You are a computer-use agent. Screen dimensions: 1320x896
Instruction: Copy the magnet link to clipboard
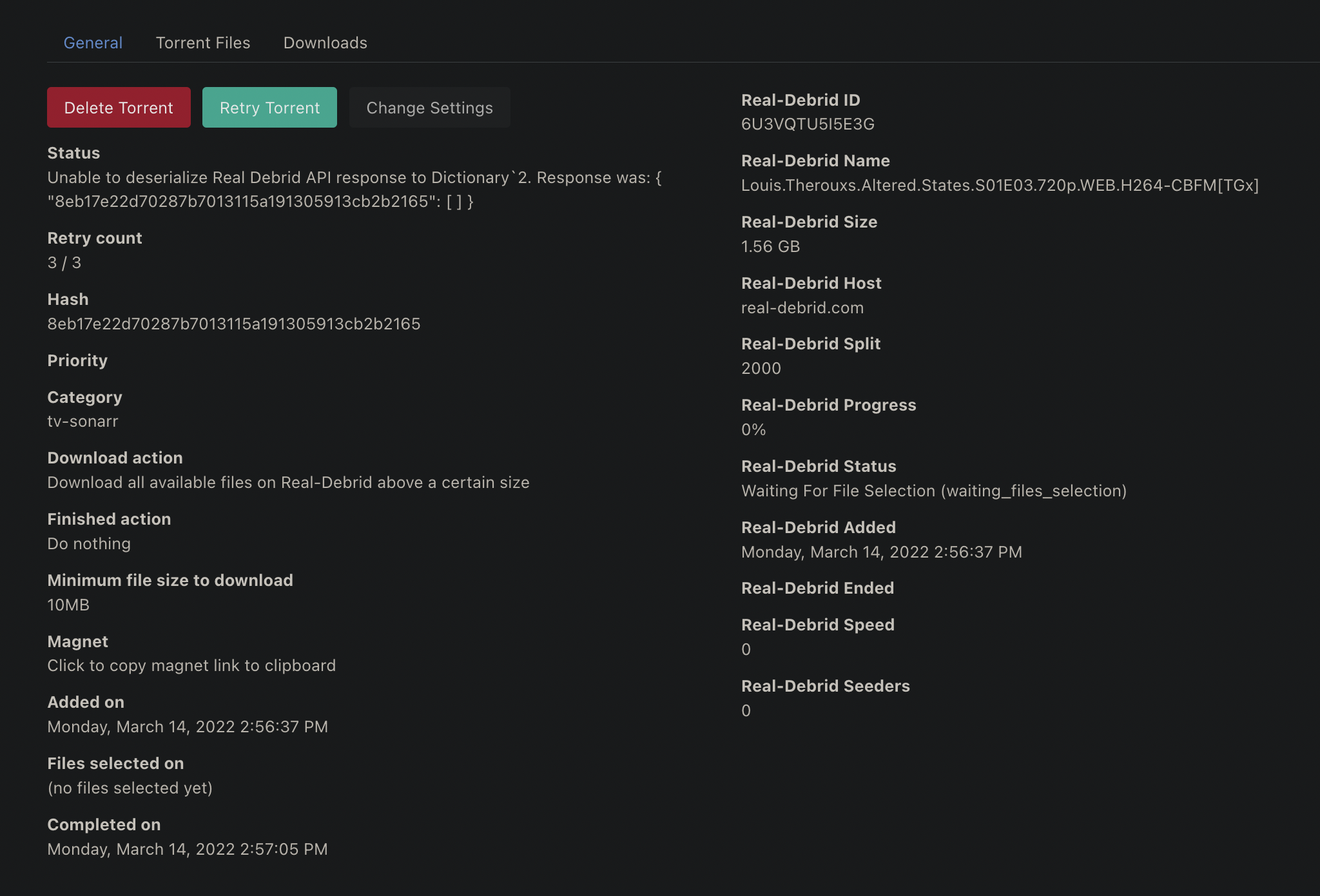(191, 665)
